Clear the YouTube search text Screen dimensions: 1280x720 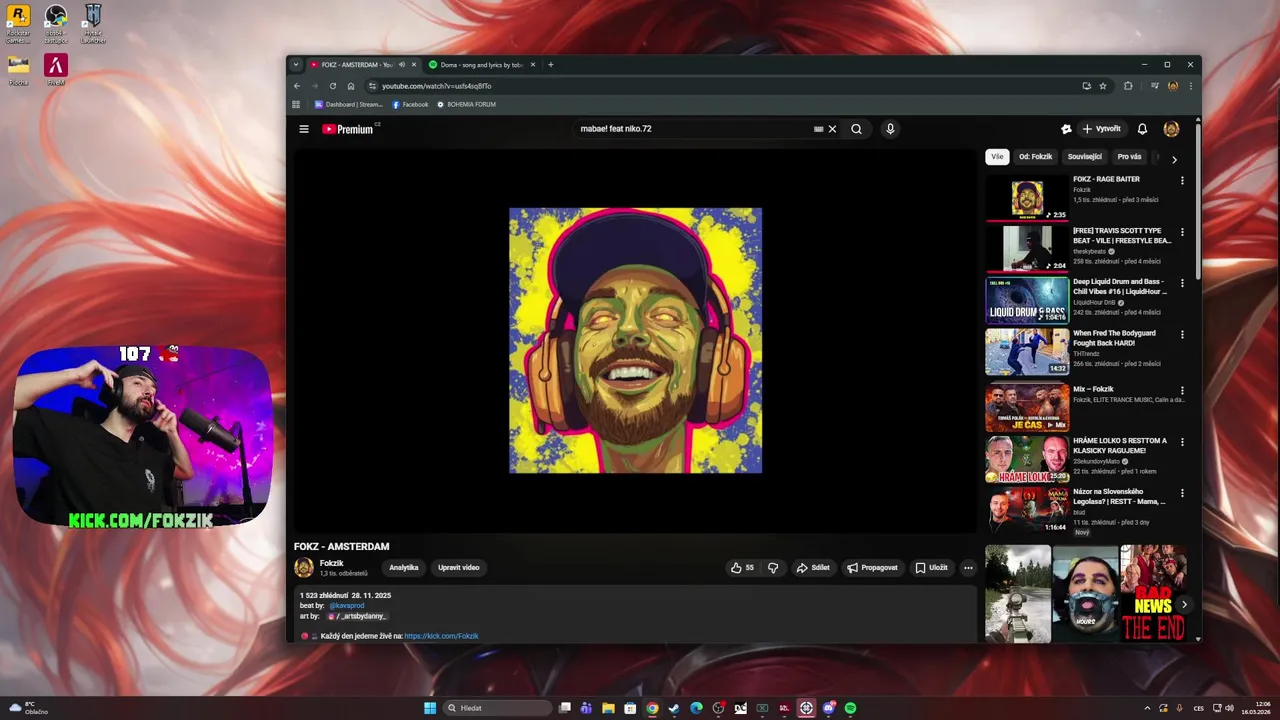832,129
